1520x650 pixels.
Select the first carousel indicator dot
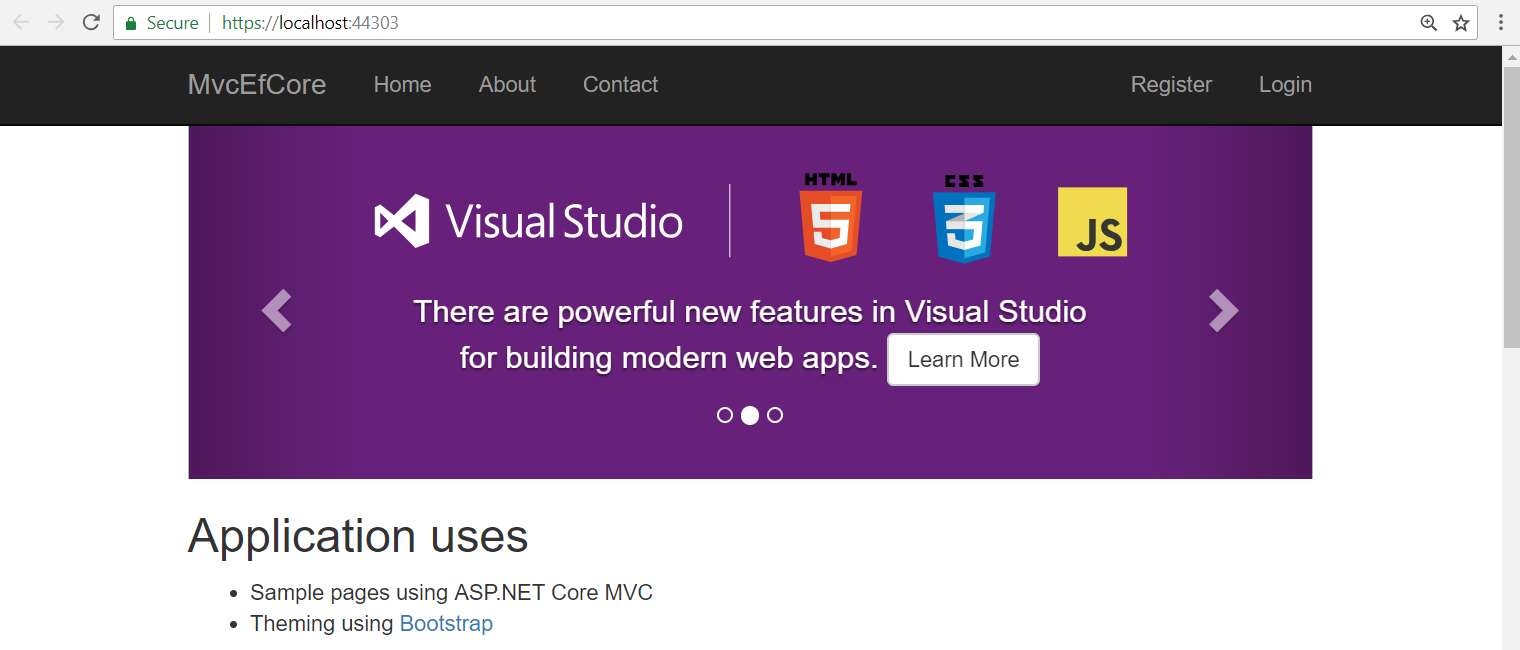(725, 415)
